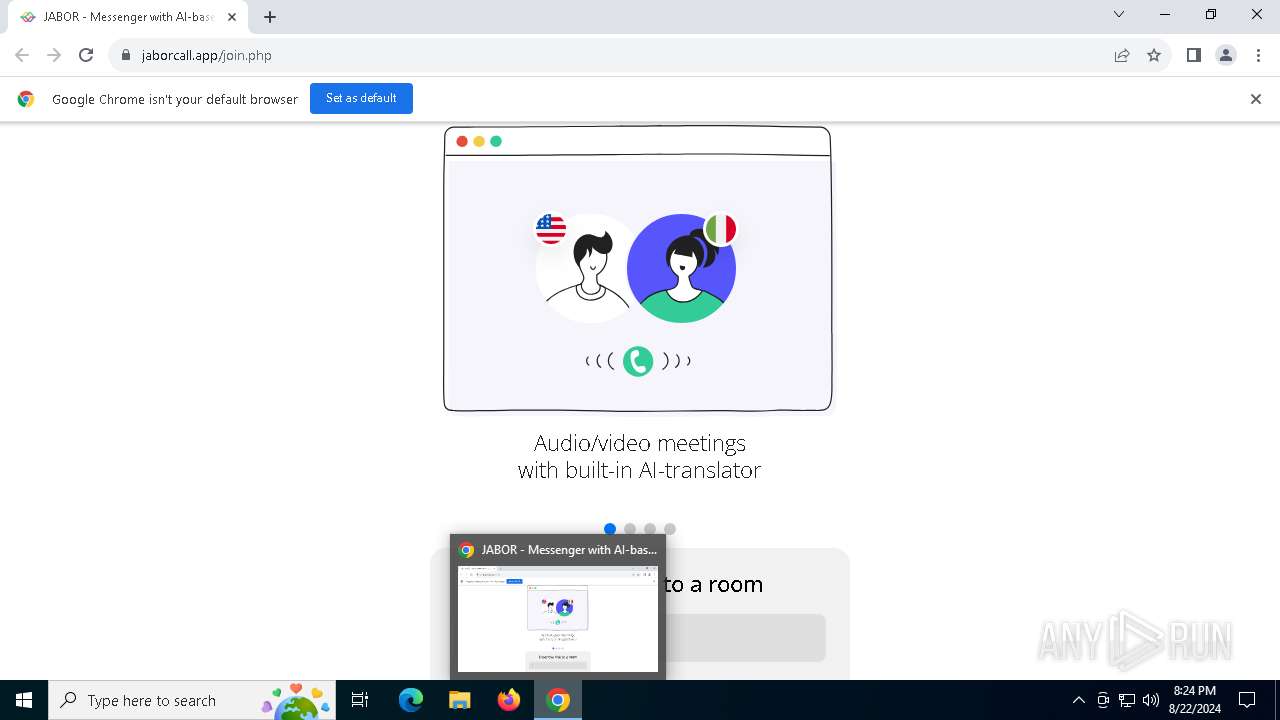Screen dimensions: 1280x720
Task: Bookmark this tab with the star
Action: (1154, 55)
